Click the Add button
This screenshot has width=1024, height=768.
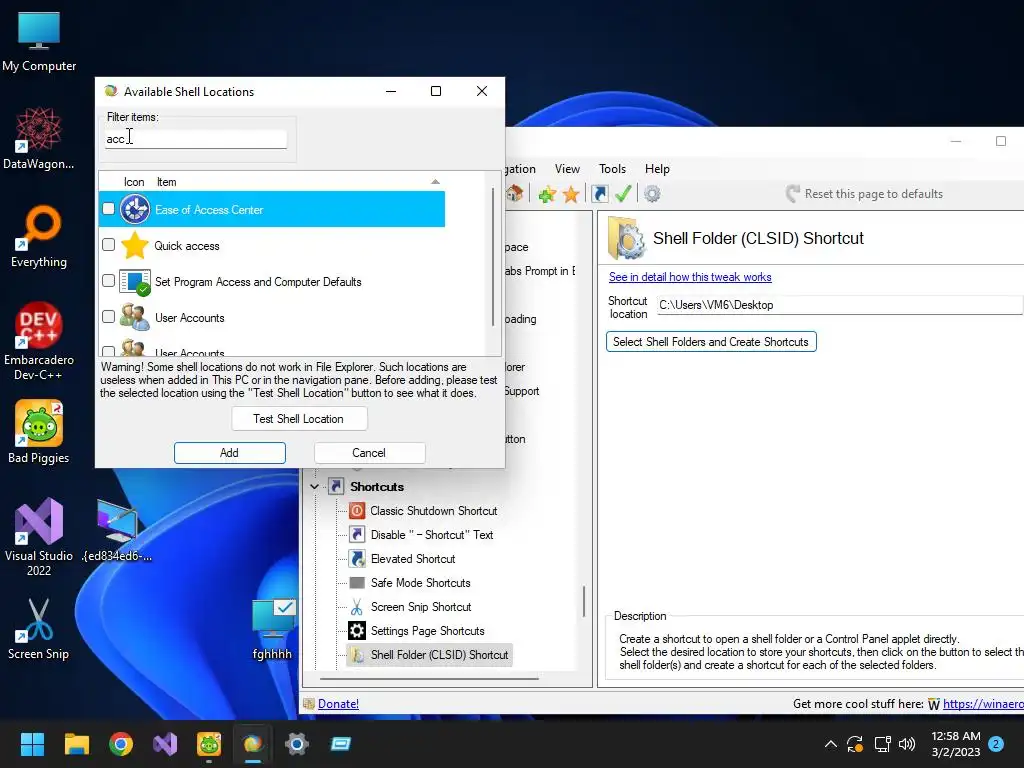coord(229,453)
